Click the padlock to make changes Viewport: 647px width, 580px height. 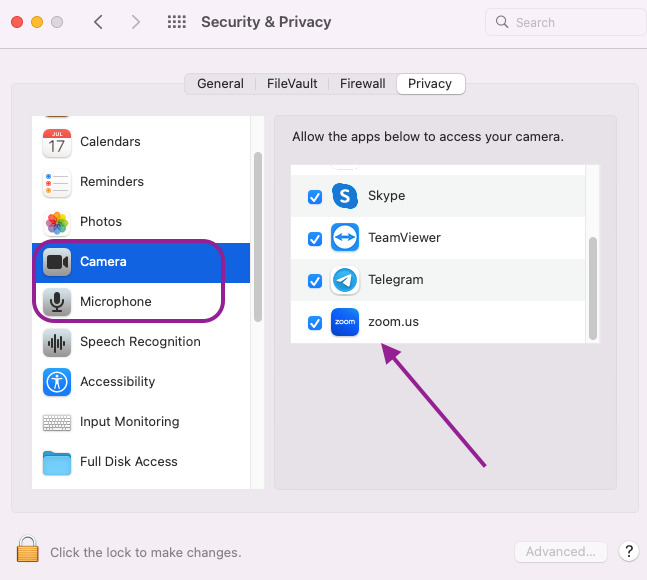[28, 549]
